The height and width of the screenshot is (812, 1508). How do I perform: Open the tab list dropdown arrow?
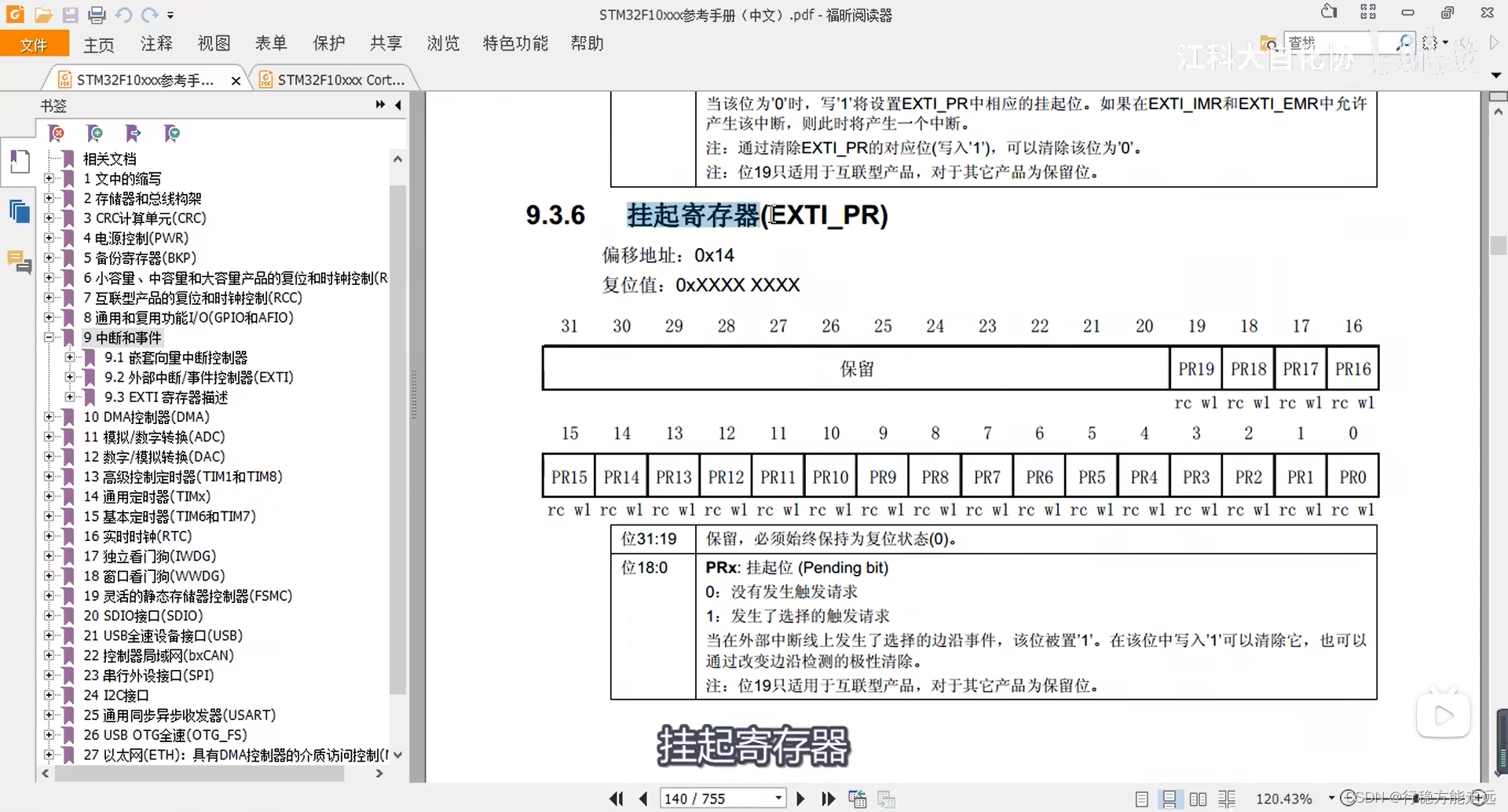1496,75
